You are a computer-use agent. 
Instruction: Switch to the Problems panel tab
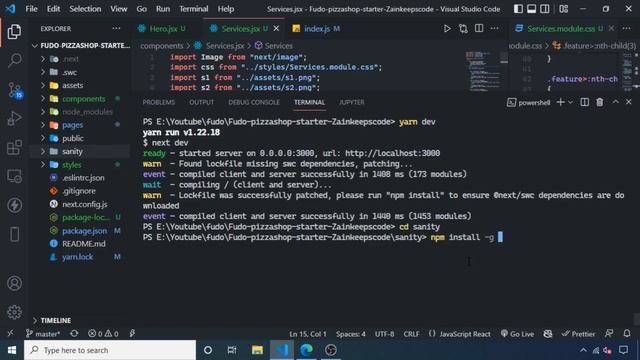[x=159, y=102]
